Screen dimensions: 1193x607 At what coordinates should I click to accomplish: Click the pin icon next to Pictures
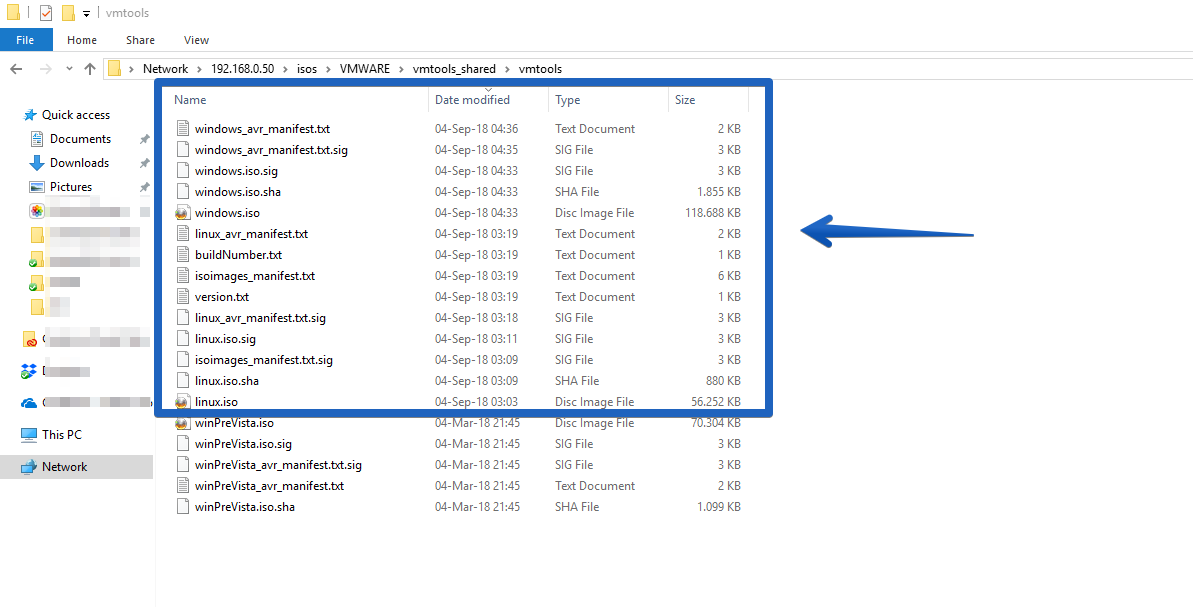click(x=145, y=187)
